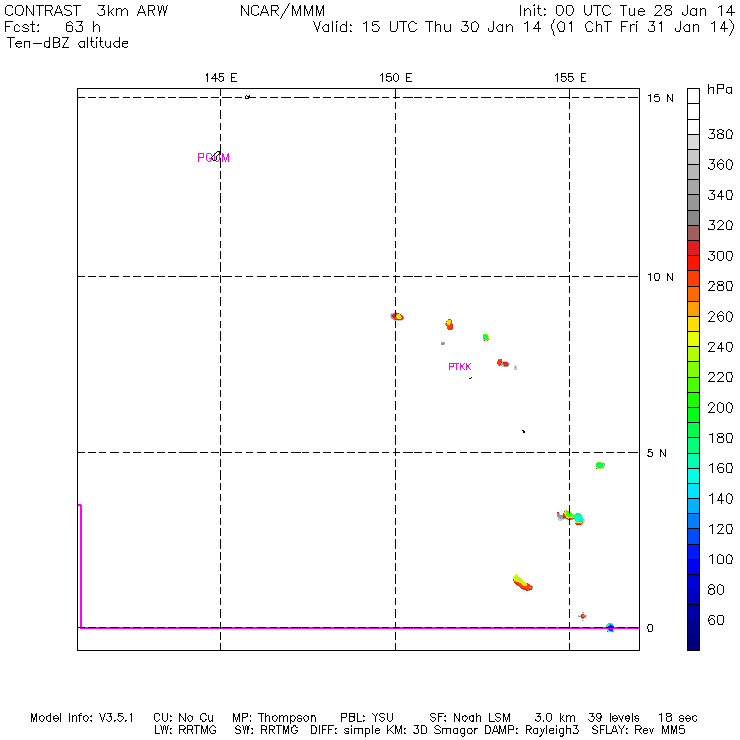Click the '10 N' latitude label
The image size is (740, 740).
point(660,277)
